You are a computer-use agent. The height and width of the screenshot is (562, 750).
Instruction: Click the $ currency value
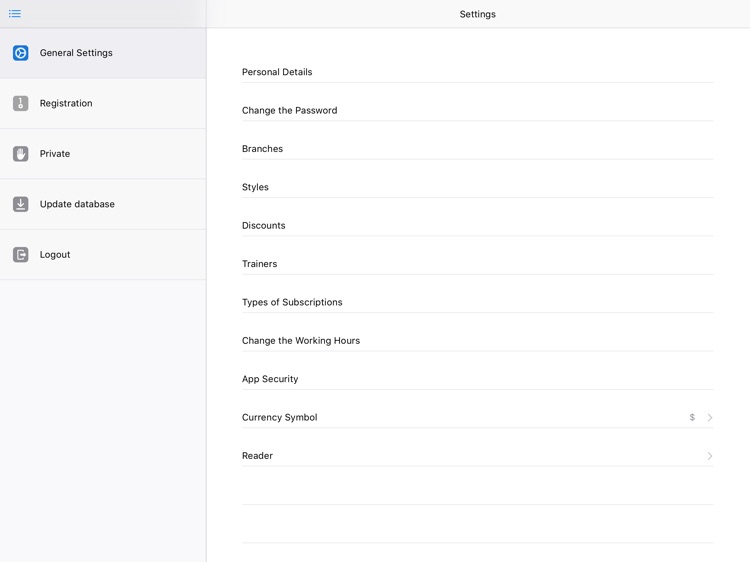pos(692,418)
